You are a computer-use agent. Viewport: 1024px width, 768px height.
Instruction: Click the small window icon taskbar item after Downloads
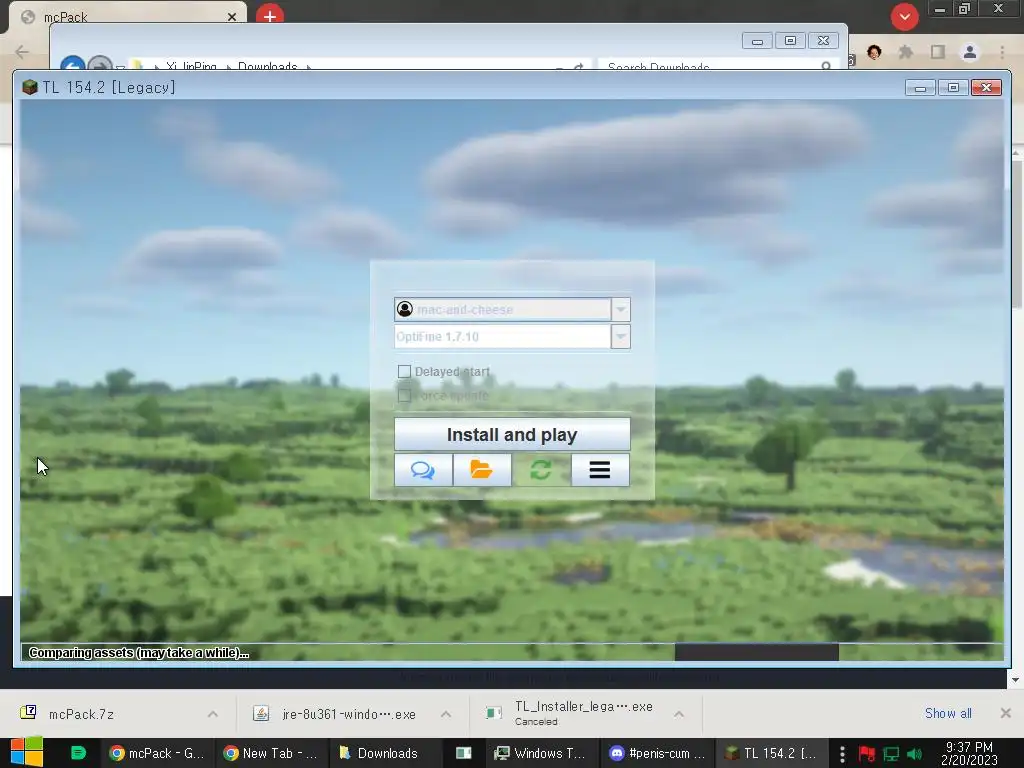(464, 753)
